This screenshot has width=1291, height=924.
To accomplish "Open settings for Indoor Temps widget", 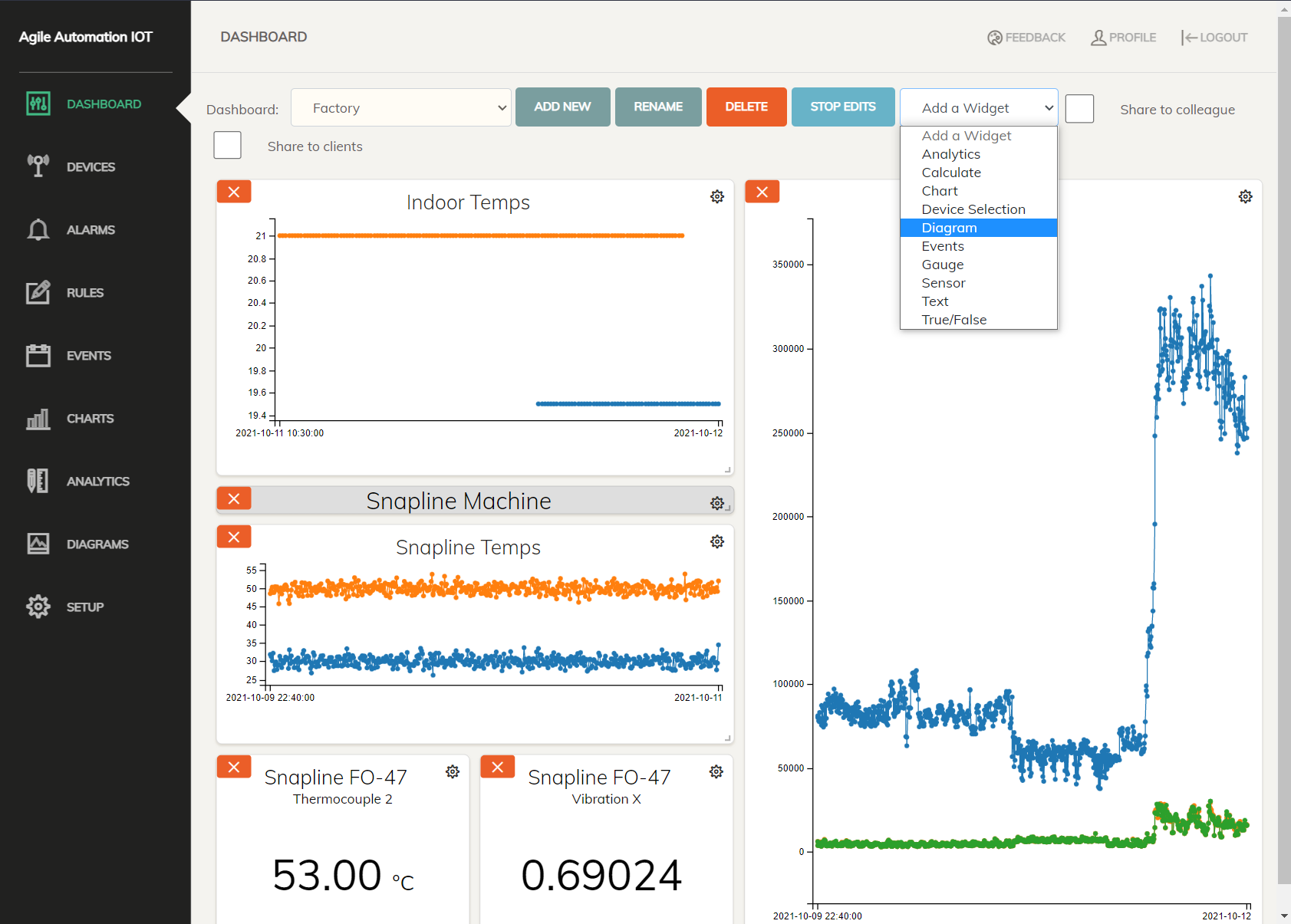I will click(717, 196).
